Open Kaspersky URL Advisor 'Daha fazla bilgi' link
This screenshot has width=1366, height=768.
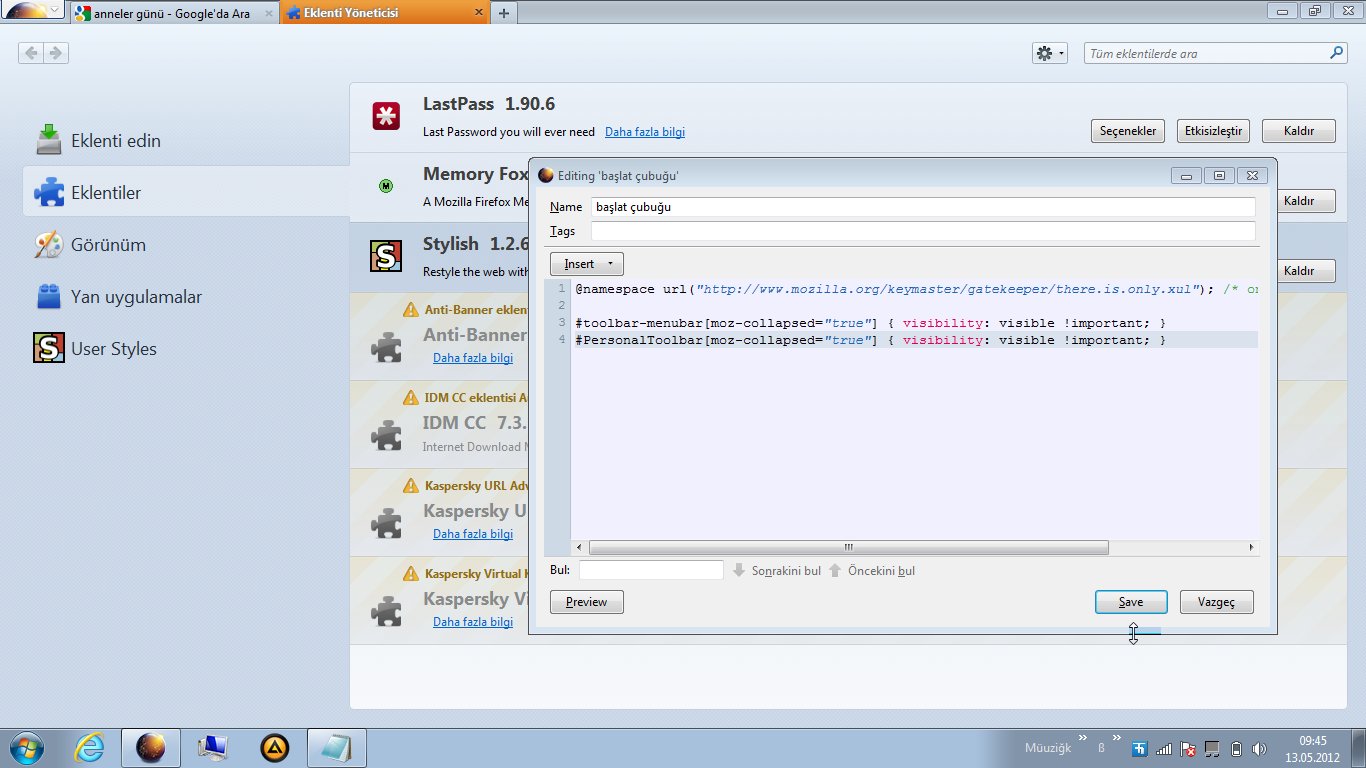(473, 534)
